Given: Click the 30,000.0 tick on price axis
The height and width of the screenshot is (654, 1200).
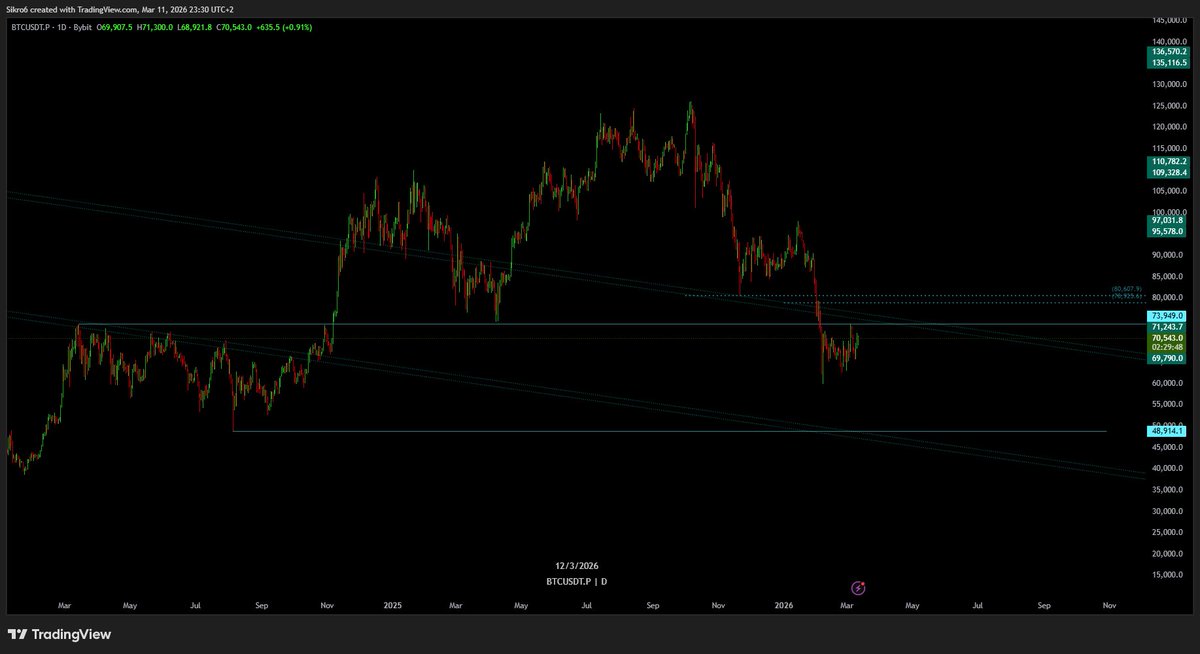Looking at the screenshot, I should [x=1168, y=511].
